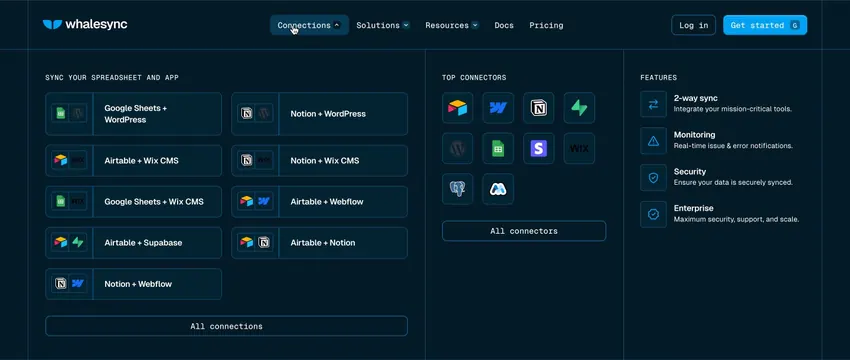This screenshot has height=360, width=850.
Task: Collapse the Connections dropdown menu
Action: [310, 25]
